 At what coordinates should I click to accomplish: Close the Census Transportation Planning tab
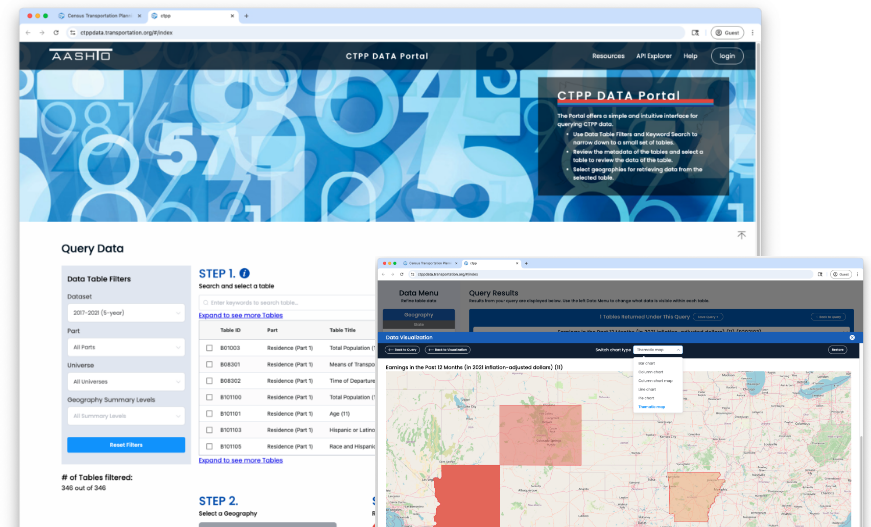coord(139,16)
